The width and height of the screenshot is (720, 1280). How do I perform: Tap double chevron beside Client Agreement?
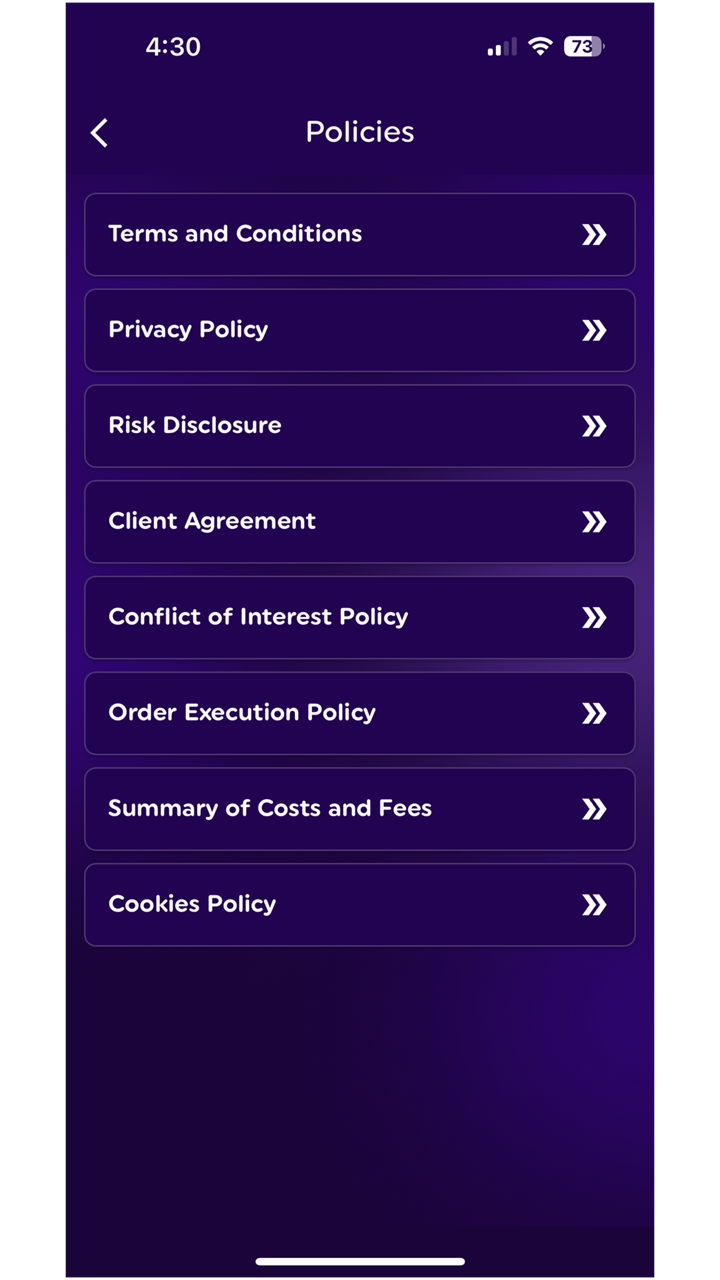pos(594,522)
